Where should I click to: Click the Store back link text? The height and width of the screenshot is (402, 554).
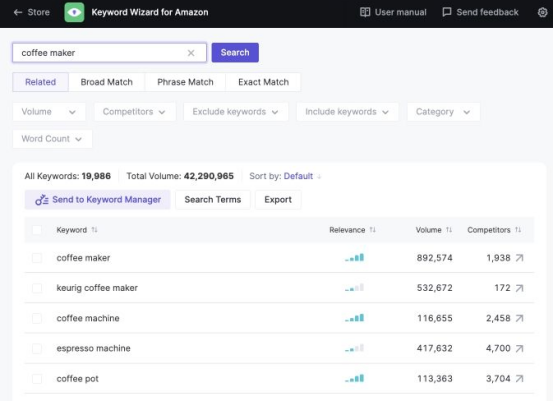point(39,12)
